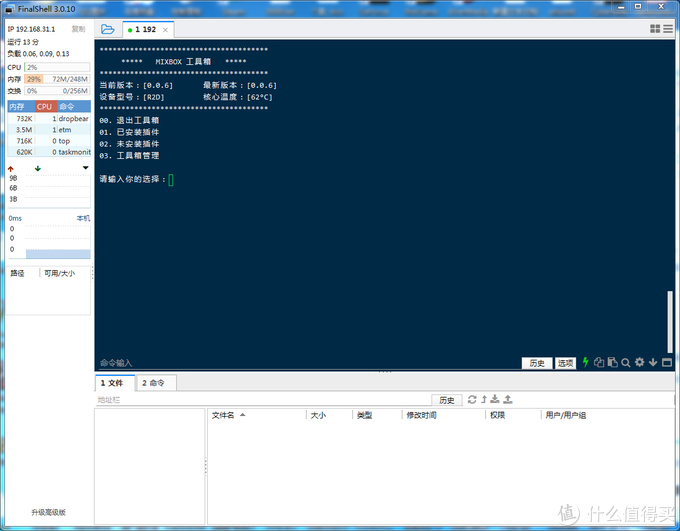Refresh the file list
680x531 pixels.
pyautogui.click(x=472, y=399)
